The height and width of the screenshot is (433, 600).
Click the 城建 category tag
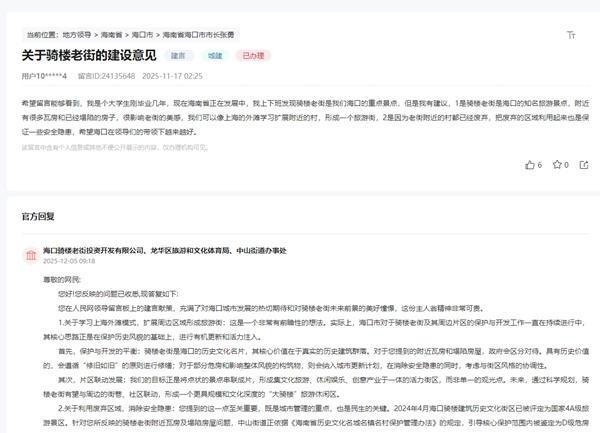pos(215,56)
